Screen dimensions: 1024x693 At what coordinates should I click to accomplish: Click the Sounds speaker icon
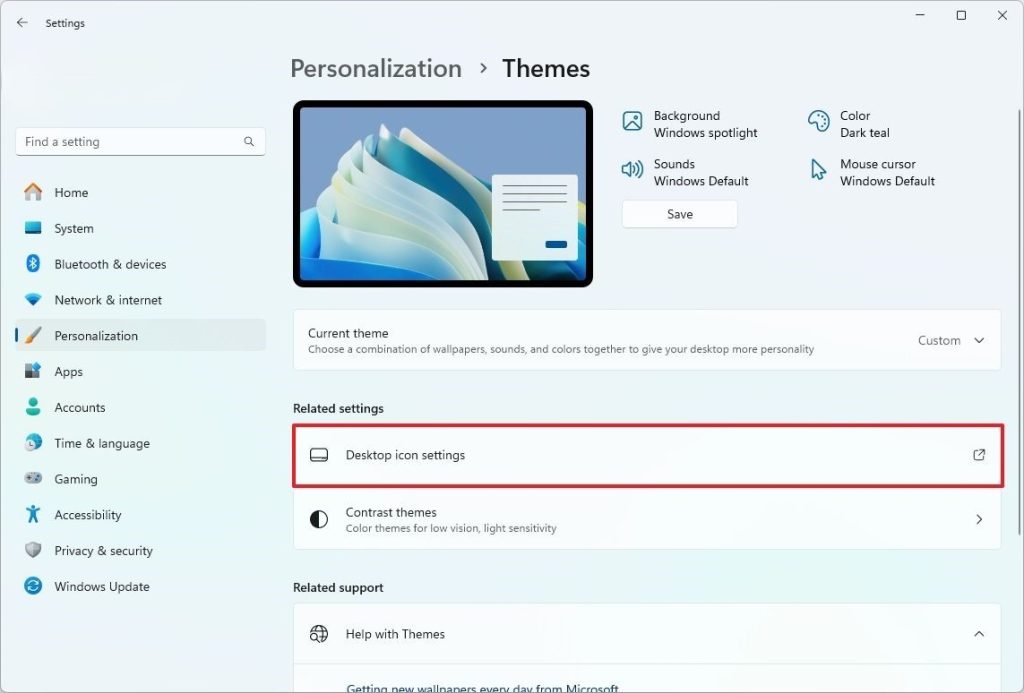632,170
